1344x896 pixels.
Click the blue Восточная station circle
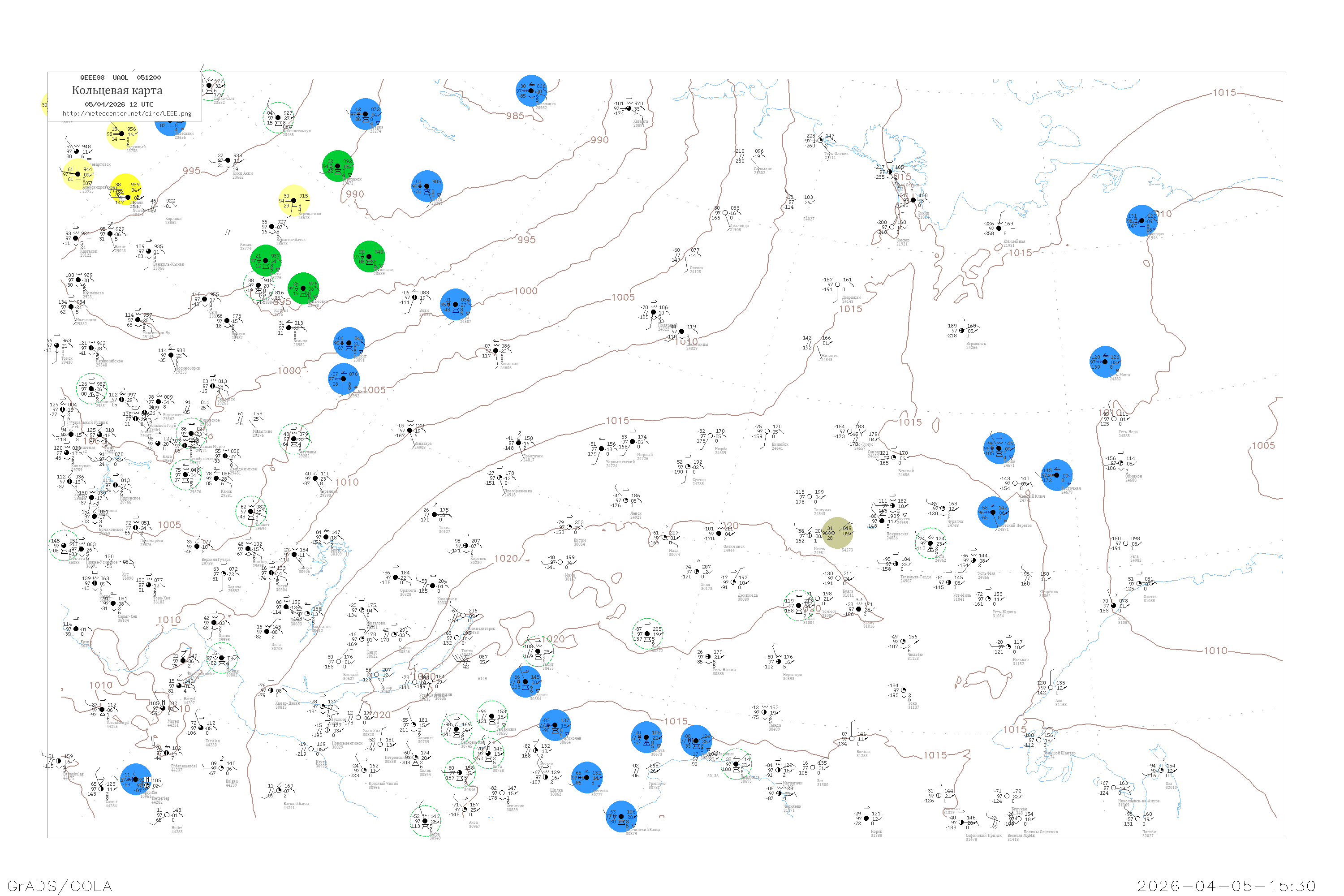point(1056,475)
